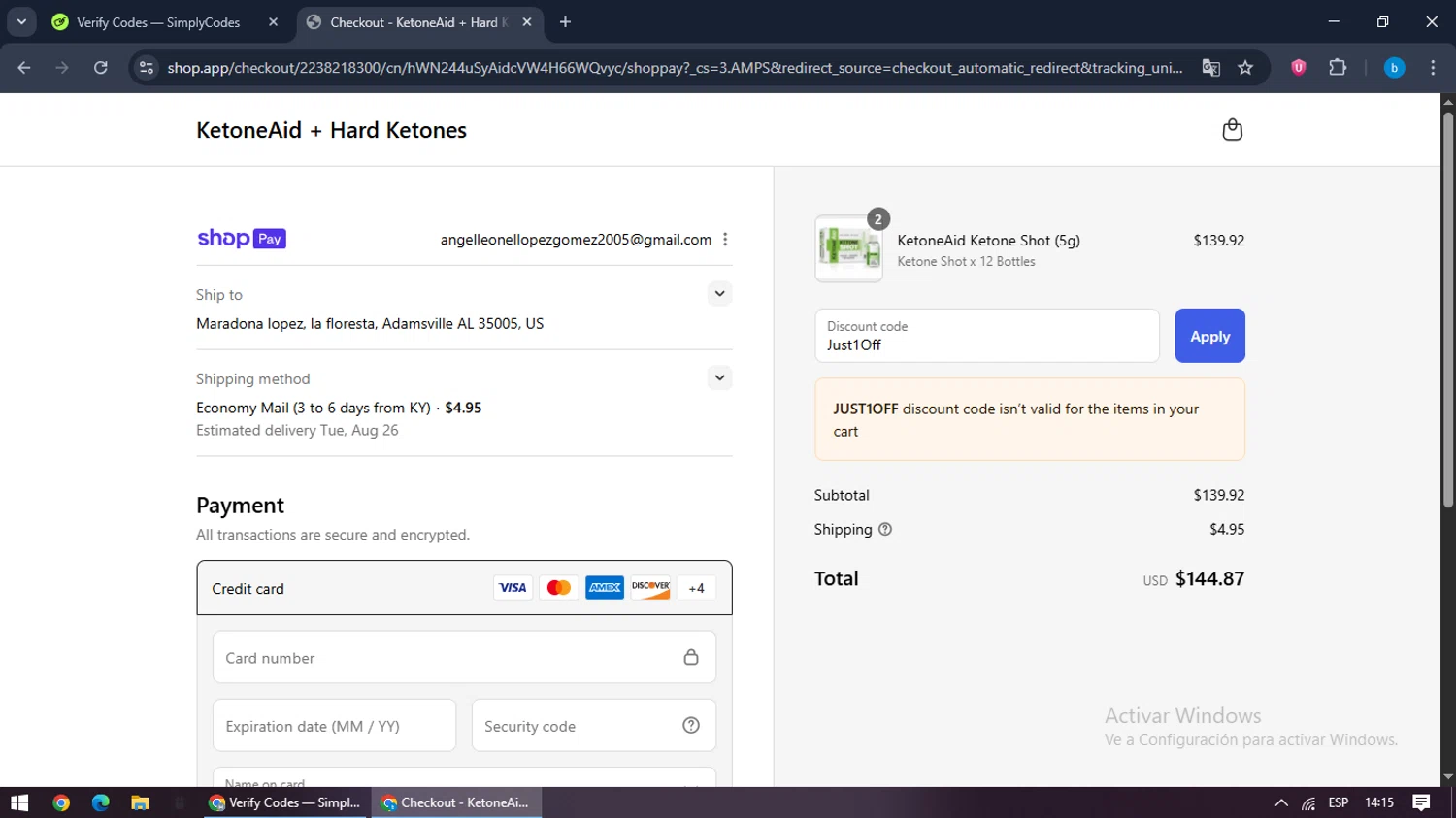Open the uBlock shield extension icon
Viewport: 1456px width, 818px height.
click(x=1299, y=68)
